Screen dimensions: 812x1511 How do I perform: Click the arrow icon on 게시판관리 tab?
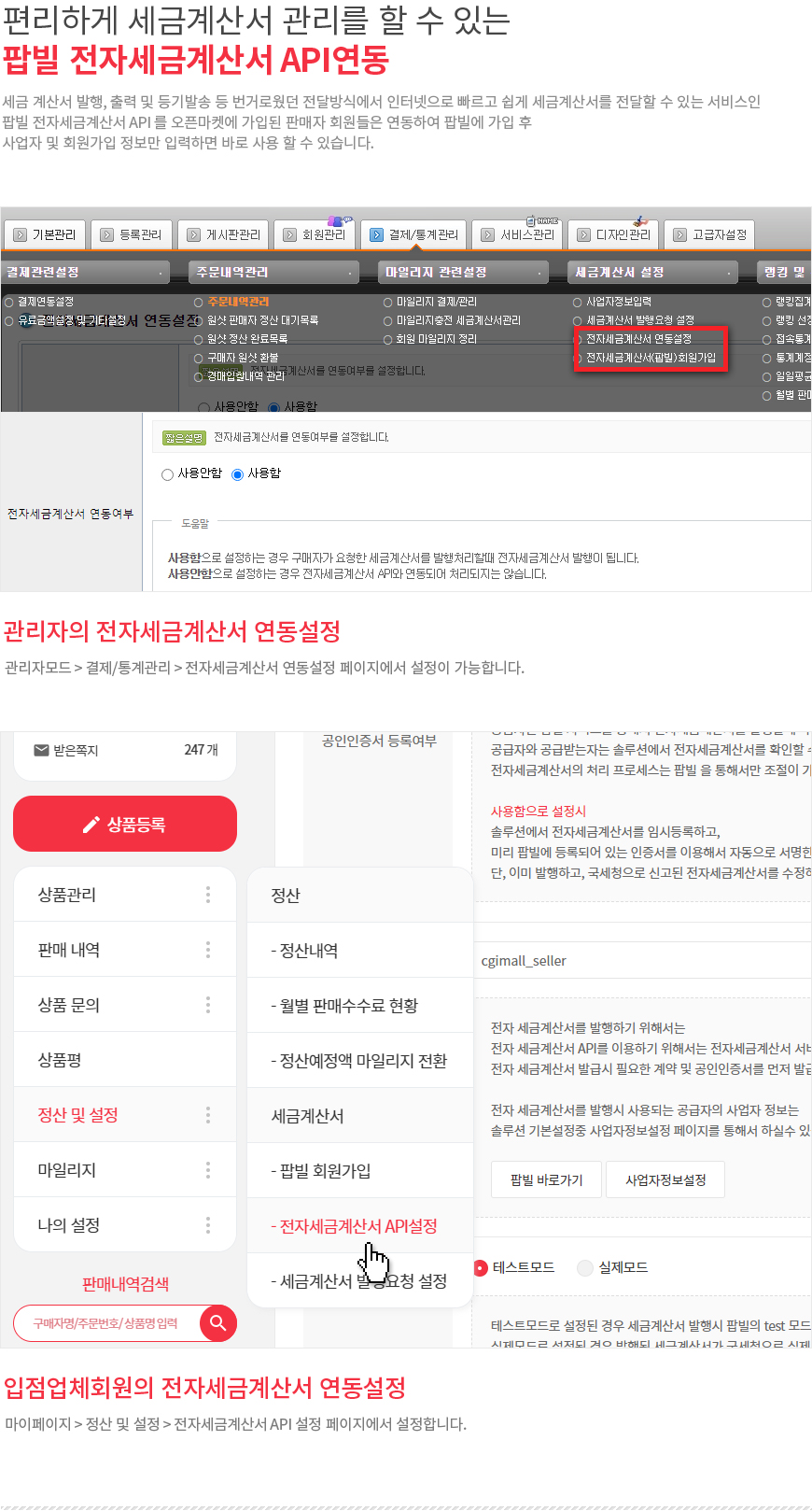(x=194, y=235)
